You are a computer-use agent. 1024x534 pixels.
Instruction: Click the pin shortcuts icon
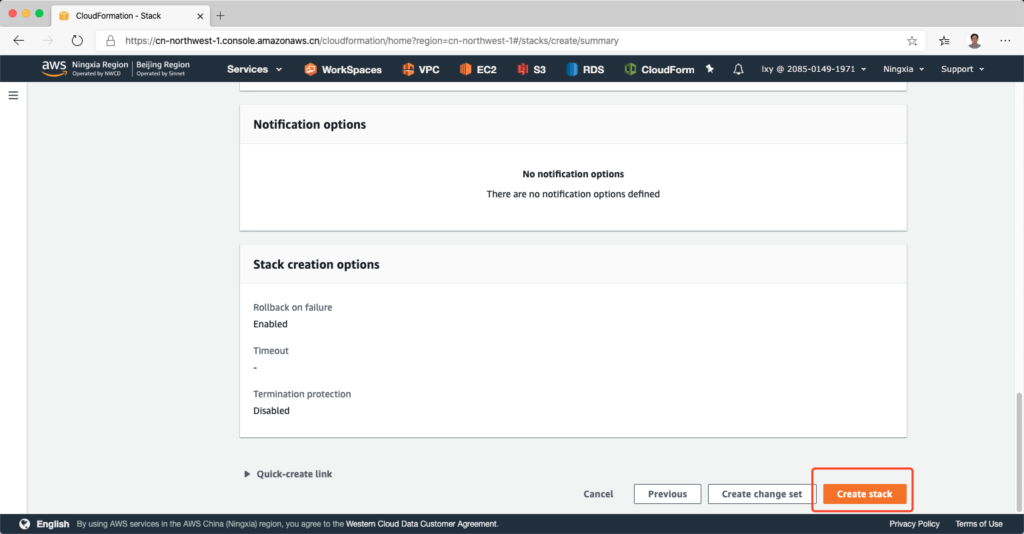(710, 69)
